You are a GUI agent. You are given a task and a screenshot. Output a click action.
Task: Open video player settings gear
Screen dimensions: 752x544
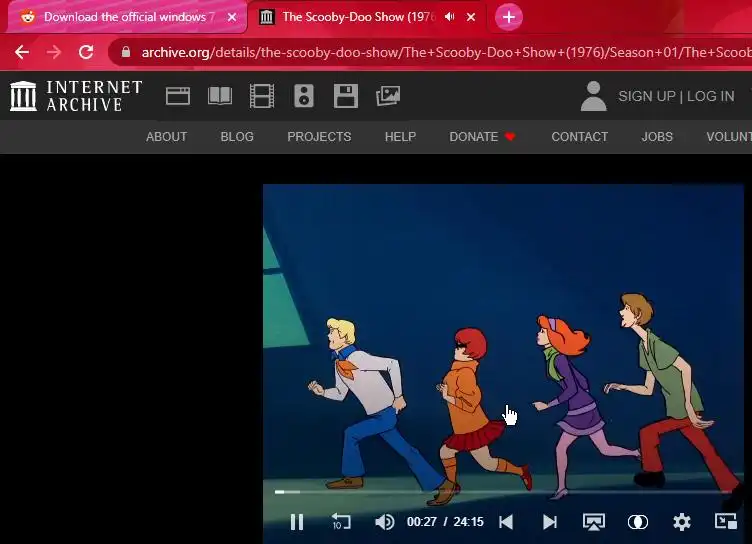click(682, 522)
